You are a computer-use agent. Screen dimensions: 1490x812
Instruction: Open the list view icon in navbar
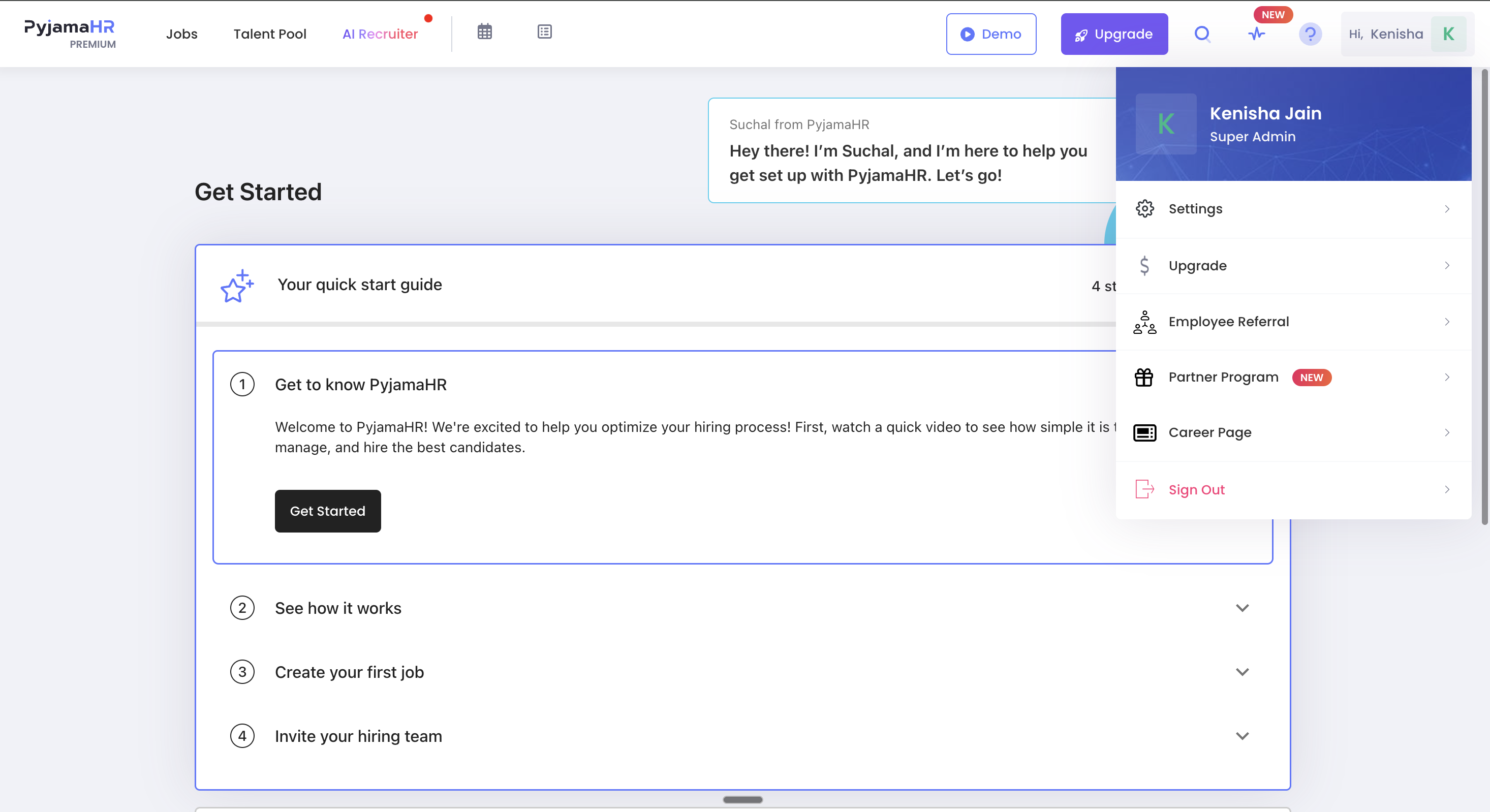coord(544,32)
